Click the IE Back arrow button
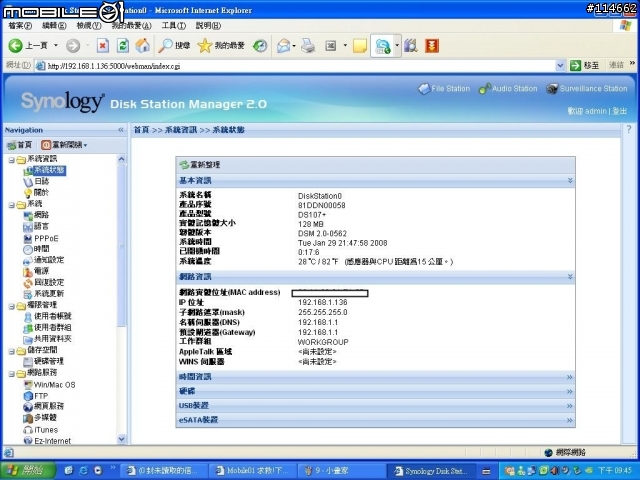The height and width of the screenshot is (480, 640). point(16,45)
